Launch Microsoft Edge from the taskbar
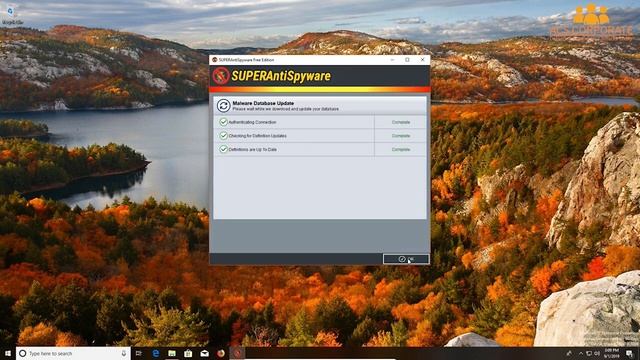The width and height of the screenshot is (640, 360). pyautogui.click(x=156, y=353)
